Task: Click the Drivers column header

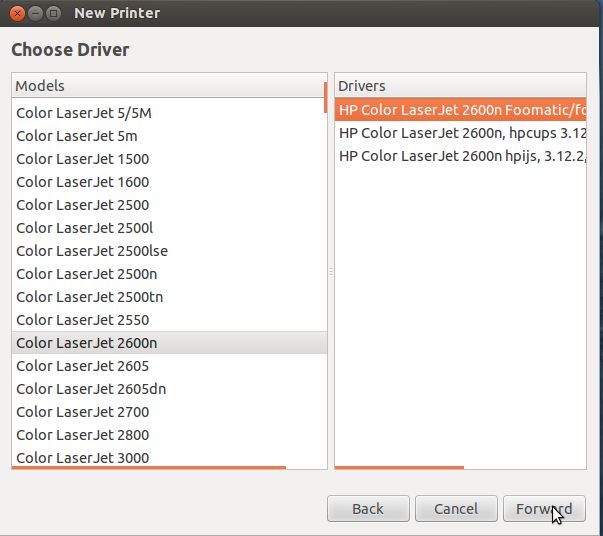Action: pos(460,86)
